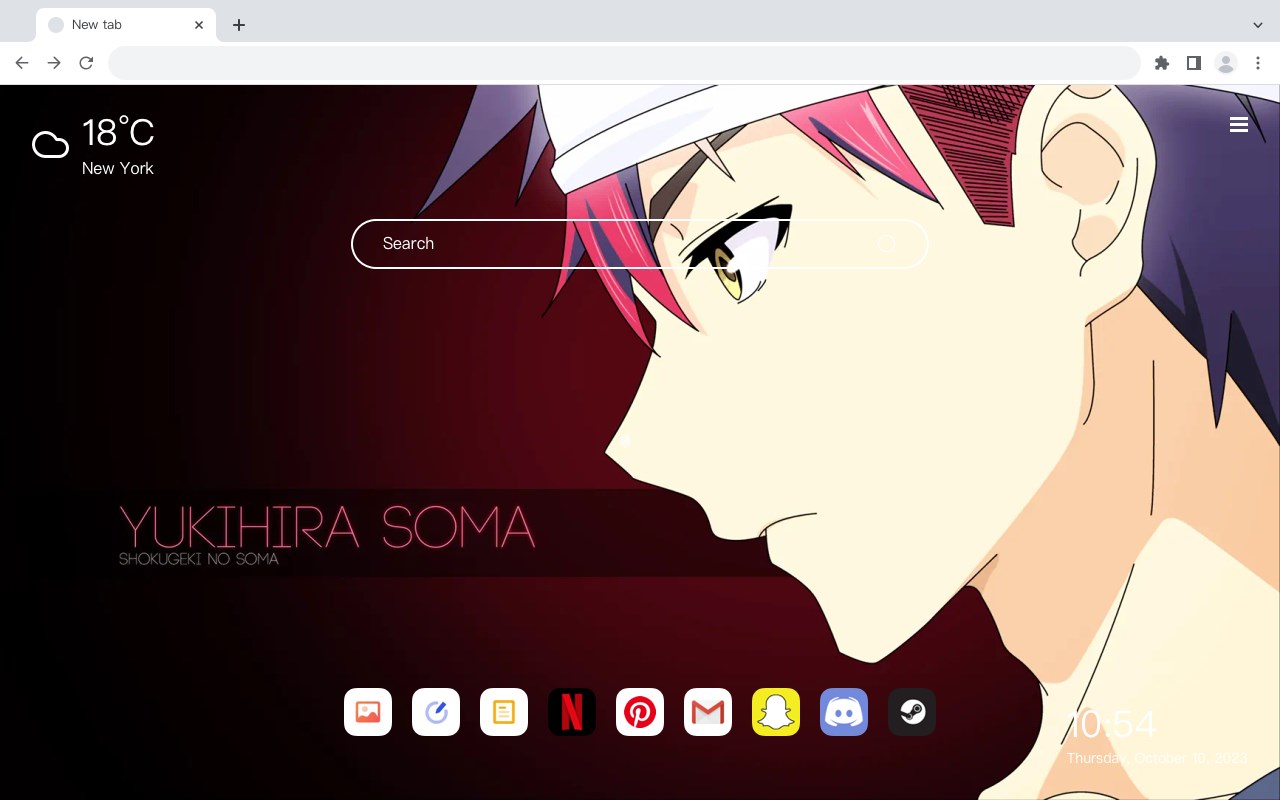Open the blue task-check shortcut icon

point(436,712)
